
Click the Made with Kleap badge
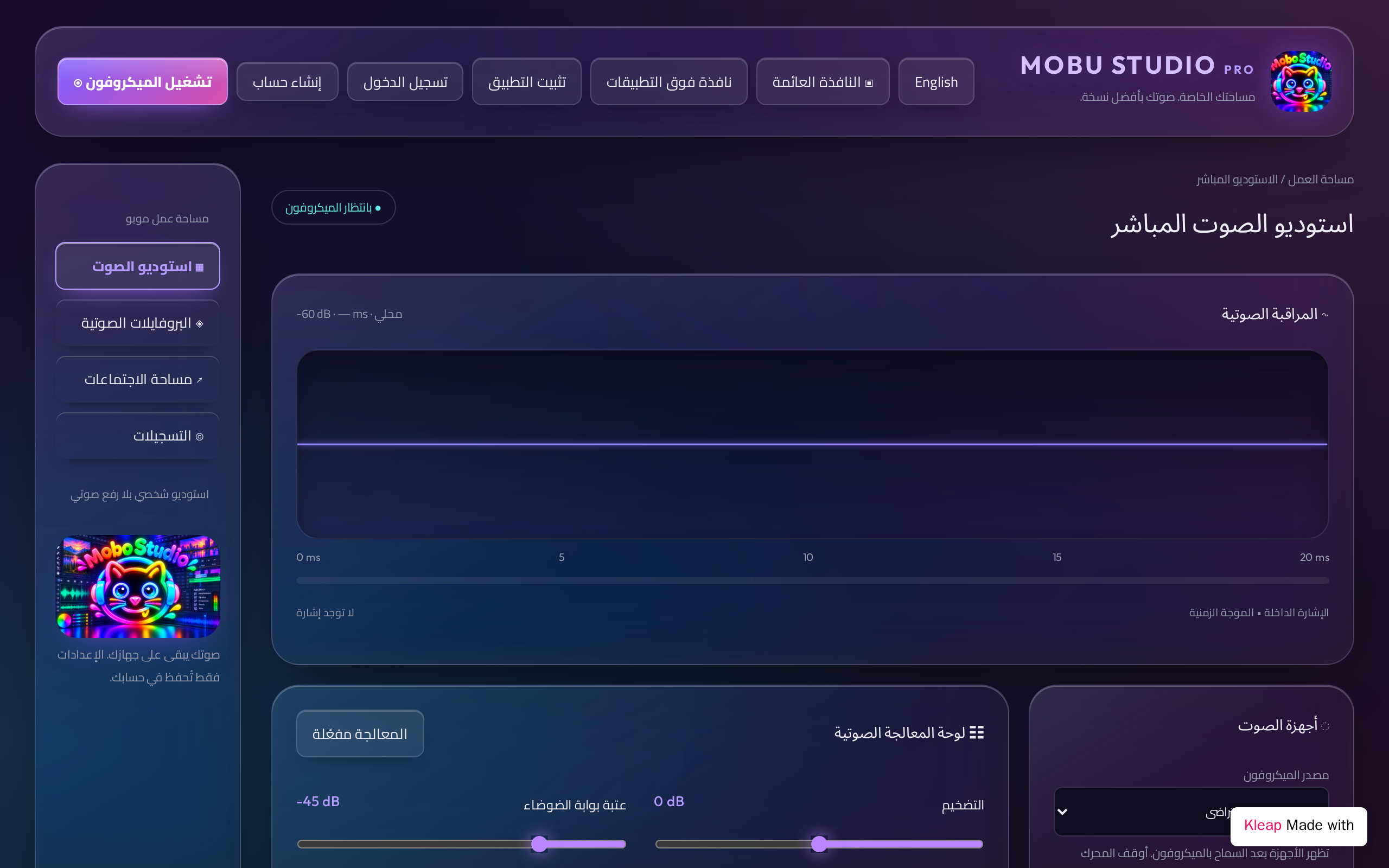click(x=1298, y=826)
